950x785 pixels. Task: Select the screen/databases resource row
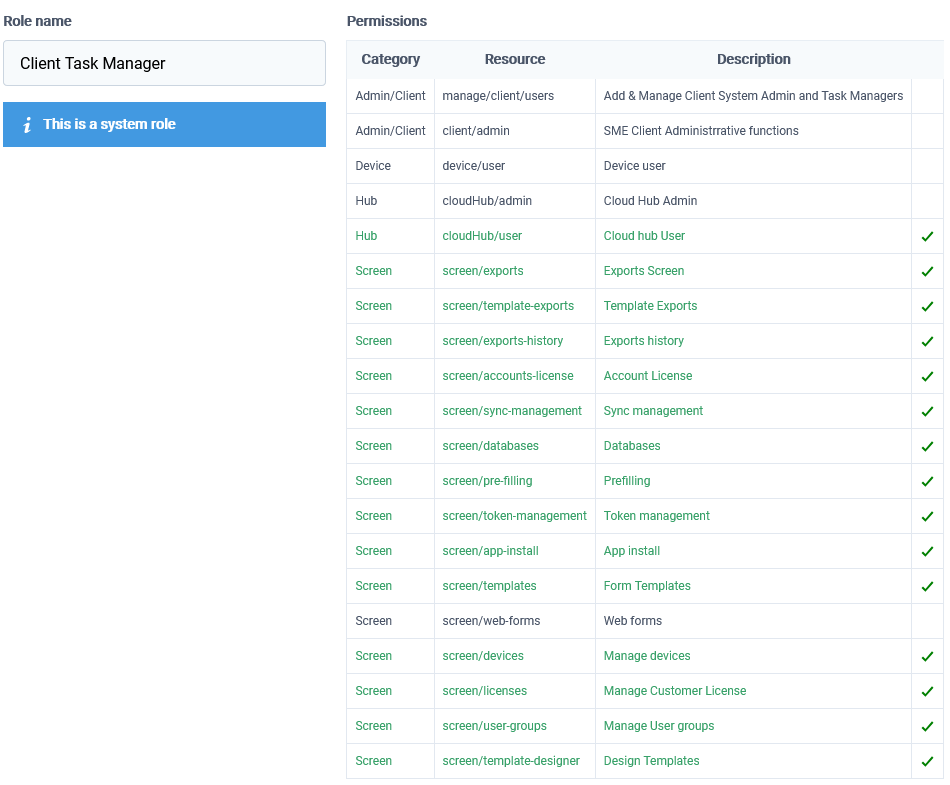click(645, 446)
